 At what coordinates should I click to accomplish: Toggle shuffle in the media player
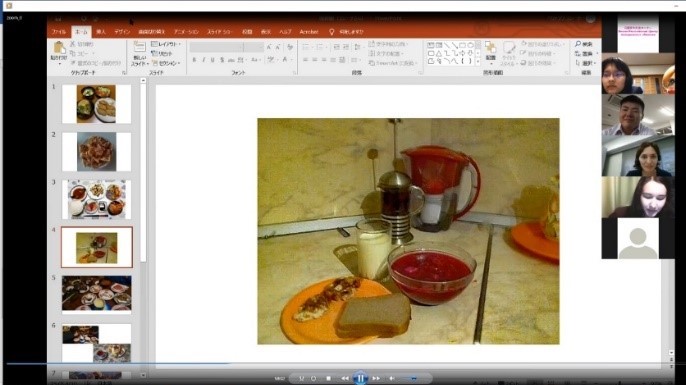[x=301, y=378]
